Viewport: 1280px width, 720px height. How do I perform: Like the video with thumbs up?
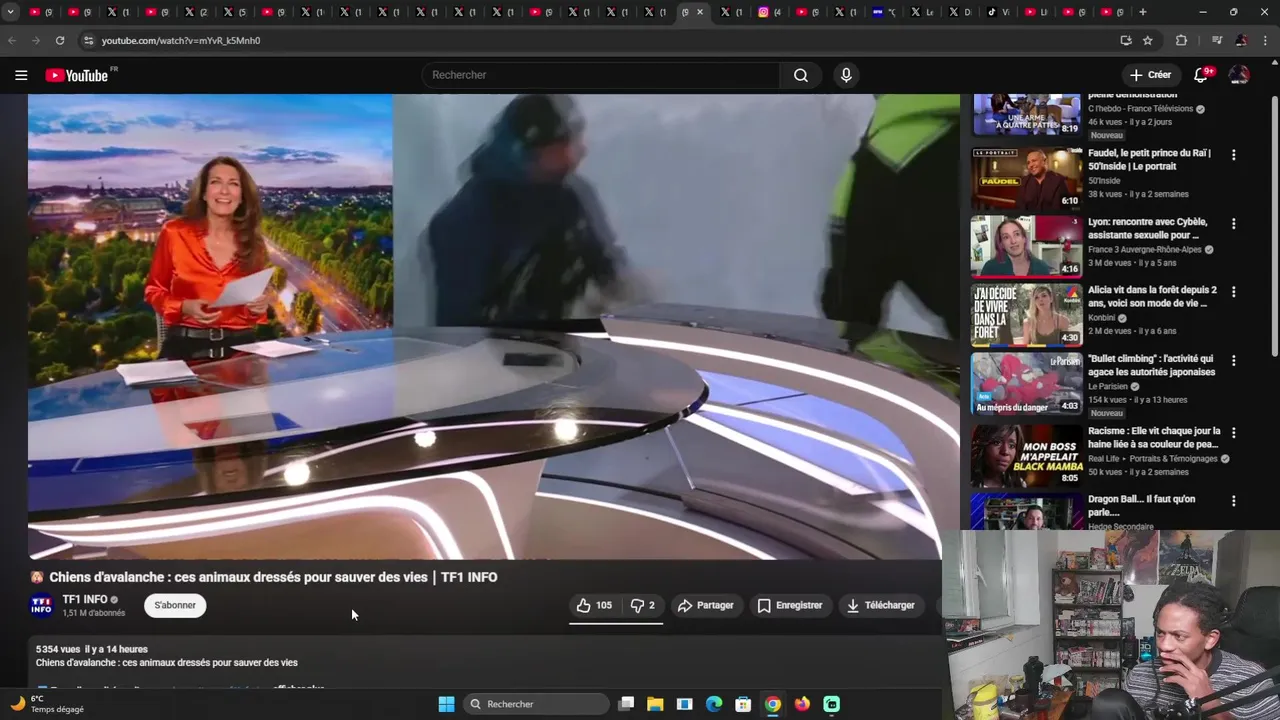(x=594, y=605)
